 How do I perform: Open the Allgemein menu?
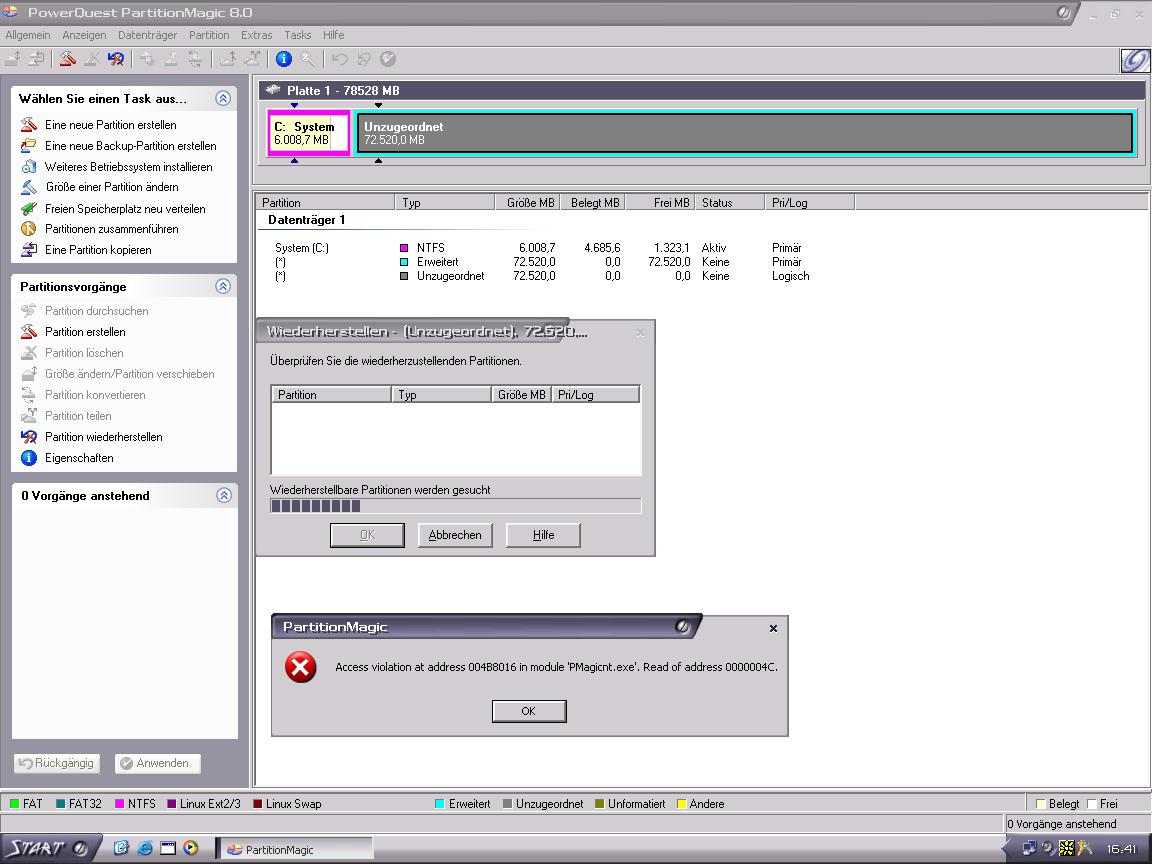[x=28, y=35]
